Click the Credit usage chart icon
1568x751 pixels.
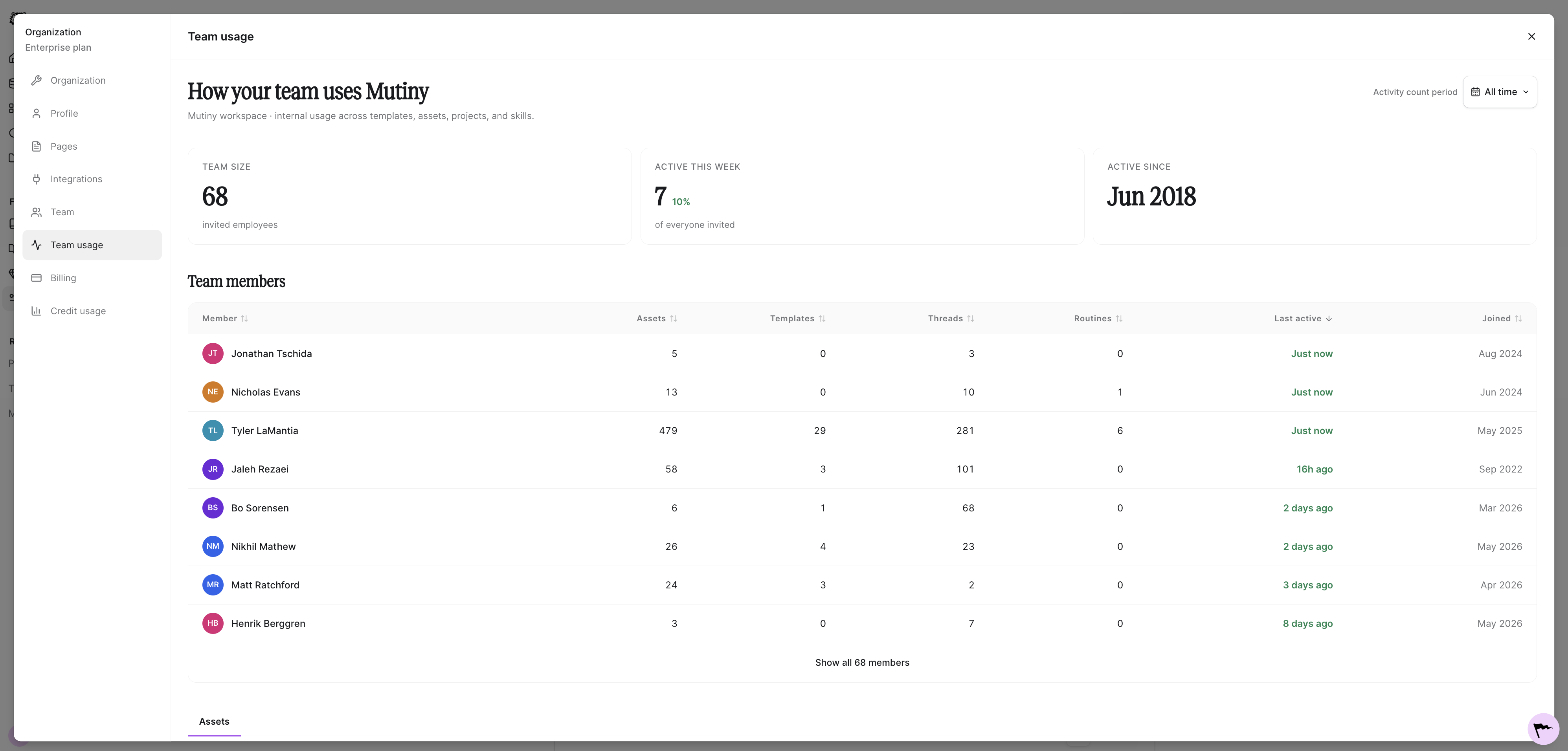tap(37, 310)
